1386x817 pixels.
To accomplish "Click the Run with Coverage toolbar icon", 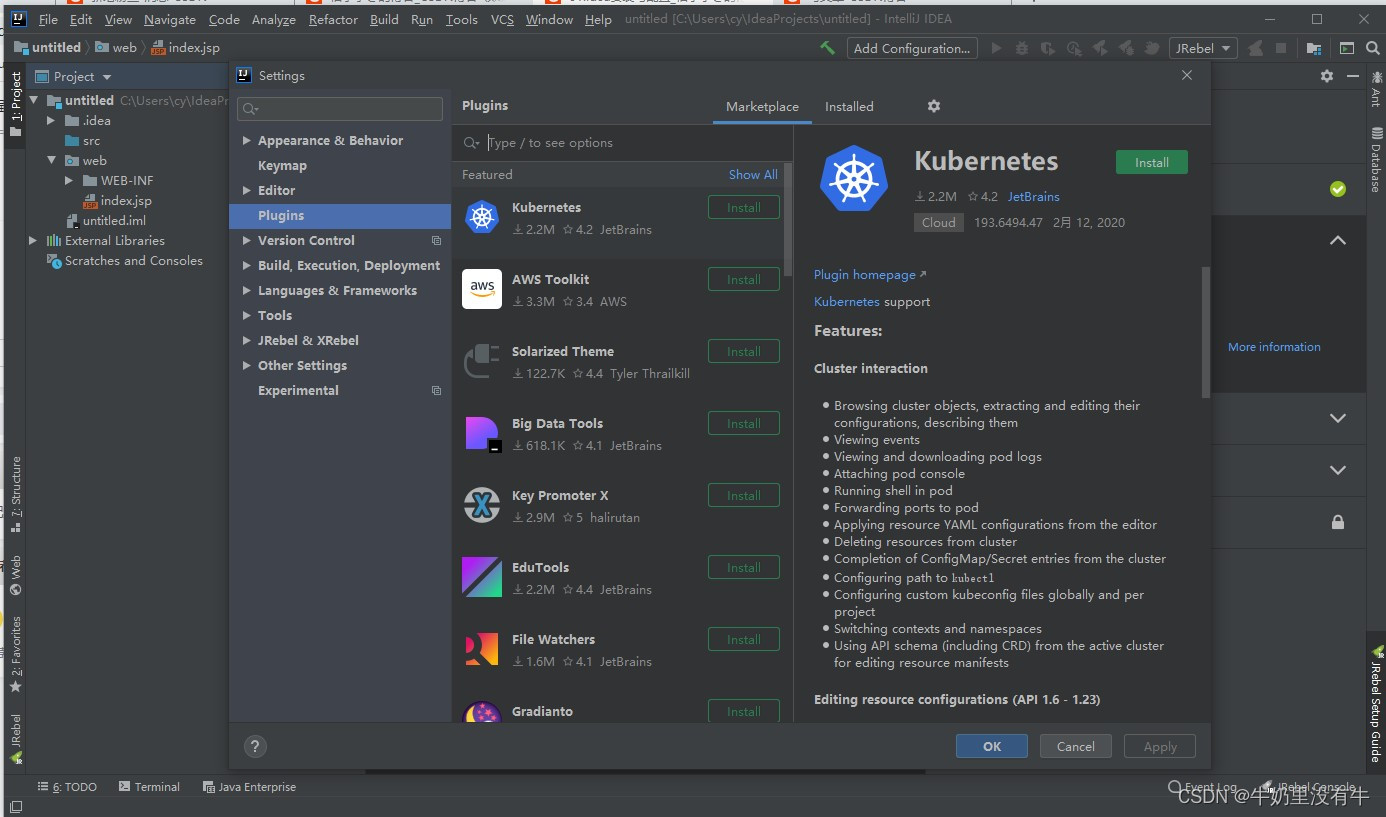I will point(1048,48).
